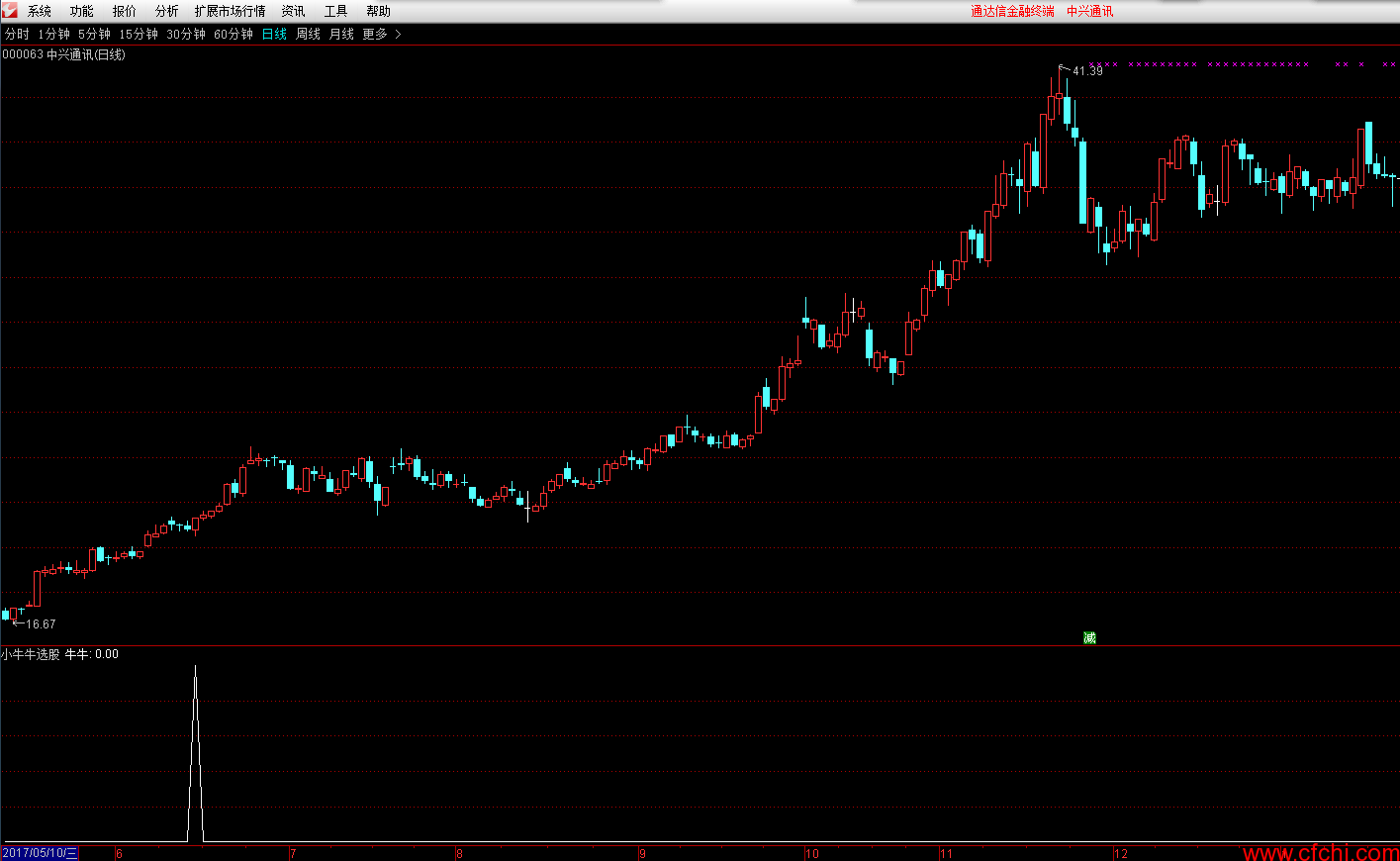
Task: Switch to 周线 weekly period
Action: pos(309,34)
